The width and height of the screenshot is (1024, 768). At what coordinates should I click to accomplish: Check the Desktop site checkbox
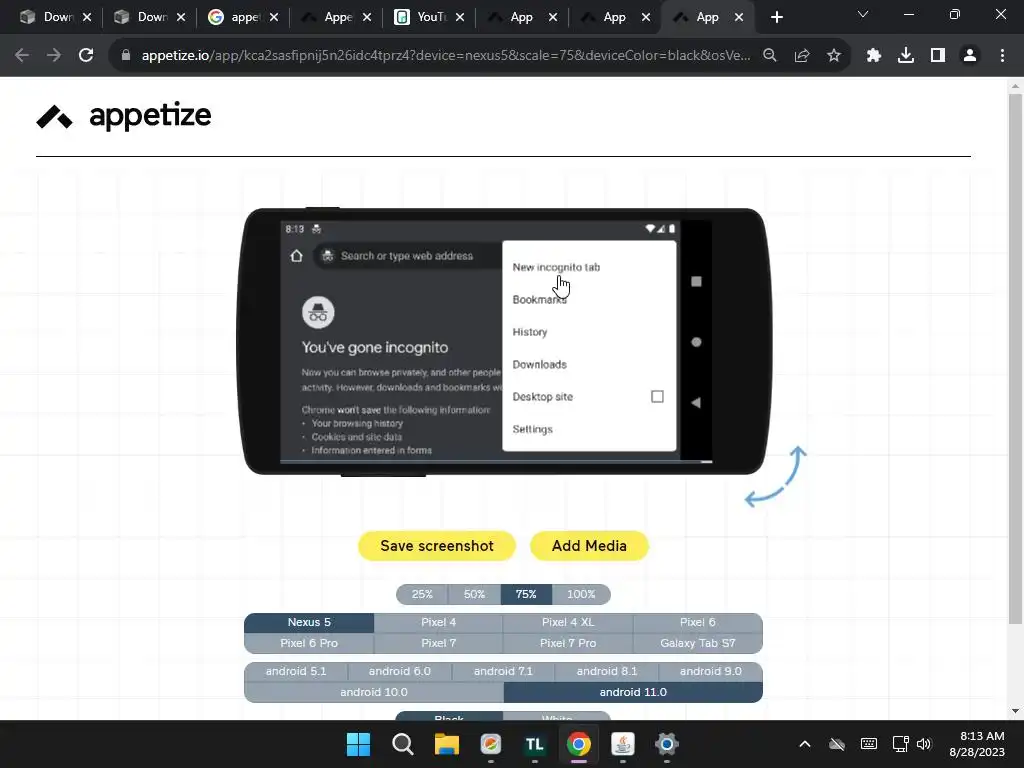657,396
